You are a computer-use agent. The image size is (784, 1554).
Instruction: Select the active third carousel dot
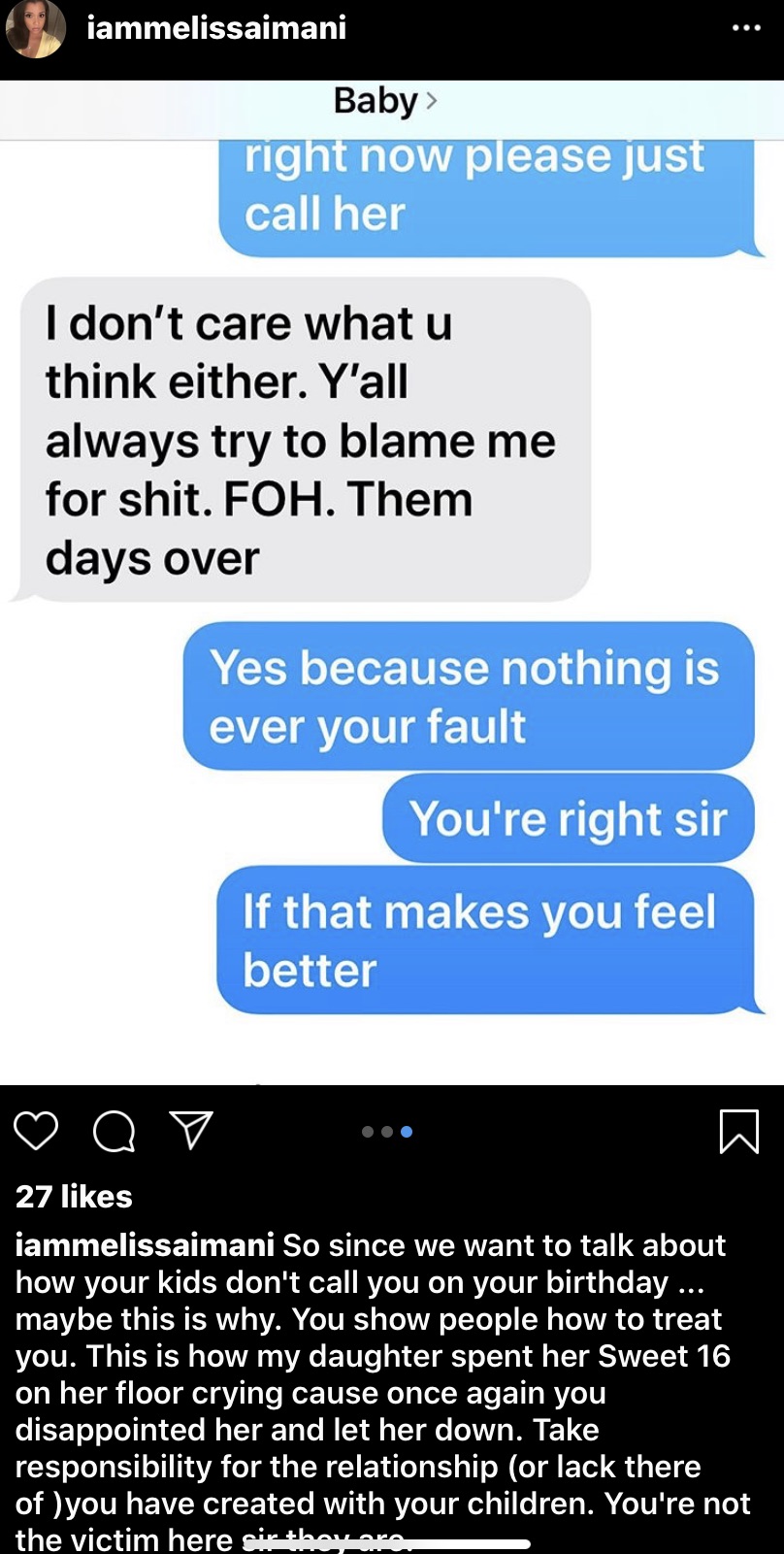point(407,1132)
